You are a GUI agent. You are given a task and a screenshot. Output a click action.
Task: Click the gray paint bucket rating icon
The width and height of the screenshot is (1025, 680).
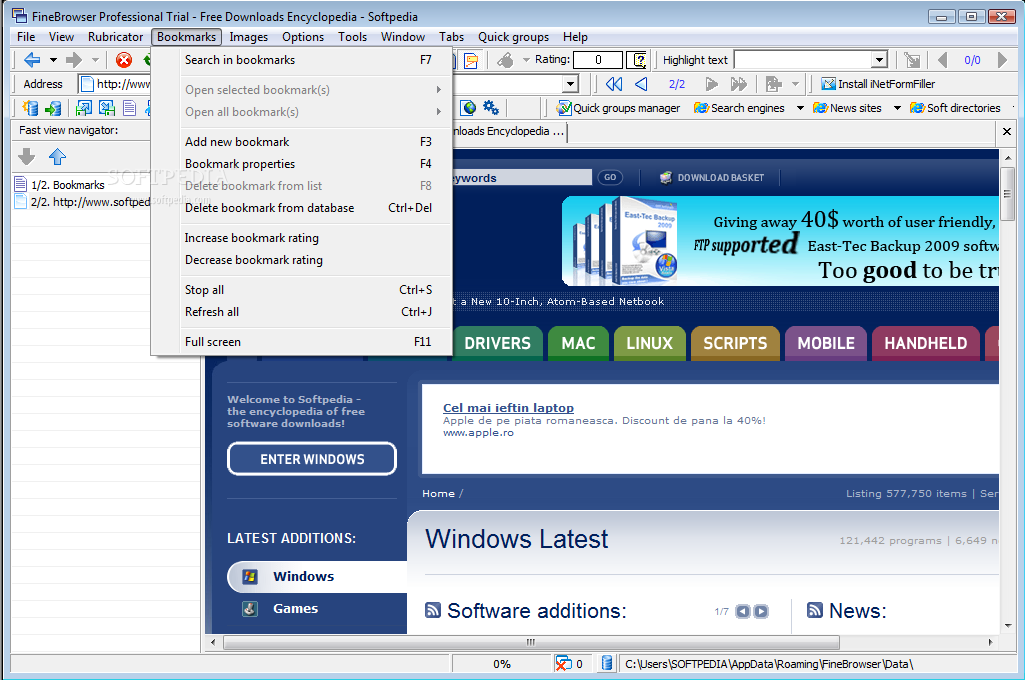[x=505, y=61]
